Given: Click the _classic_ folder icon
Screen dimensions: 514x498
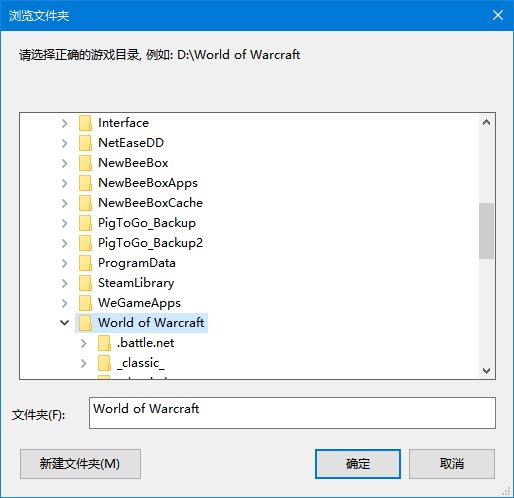Looking at the screenshot, I should tap(104, 363).
